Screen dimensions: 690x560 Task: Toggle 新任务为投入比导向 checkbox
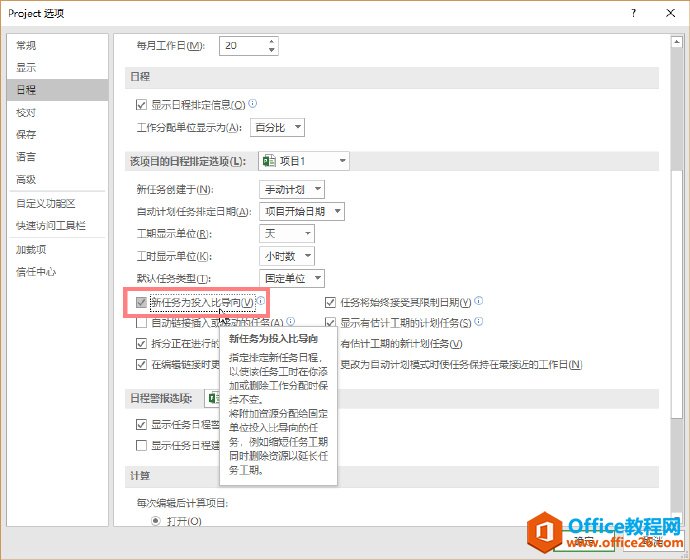[x=141, y=302]
